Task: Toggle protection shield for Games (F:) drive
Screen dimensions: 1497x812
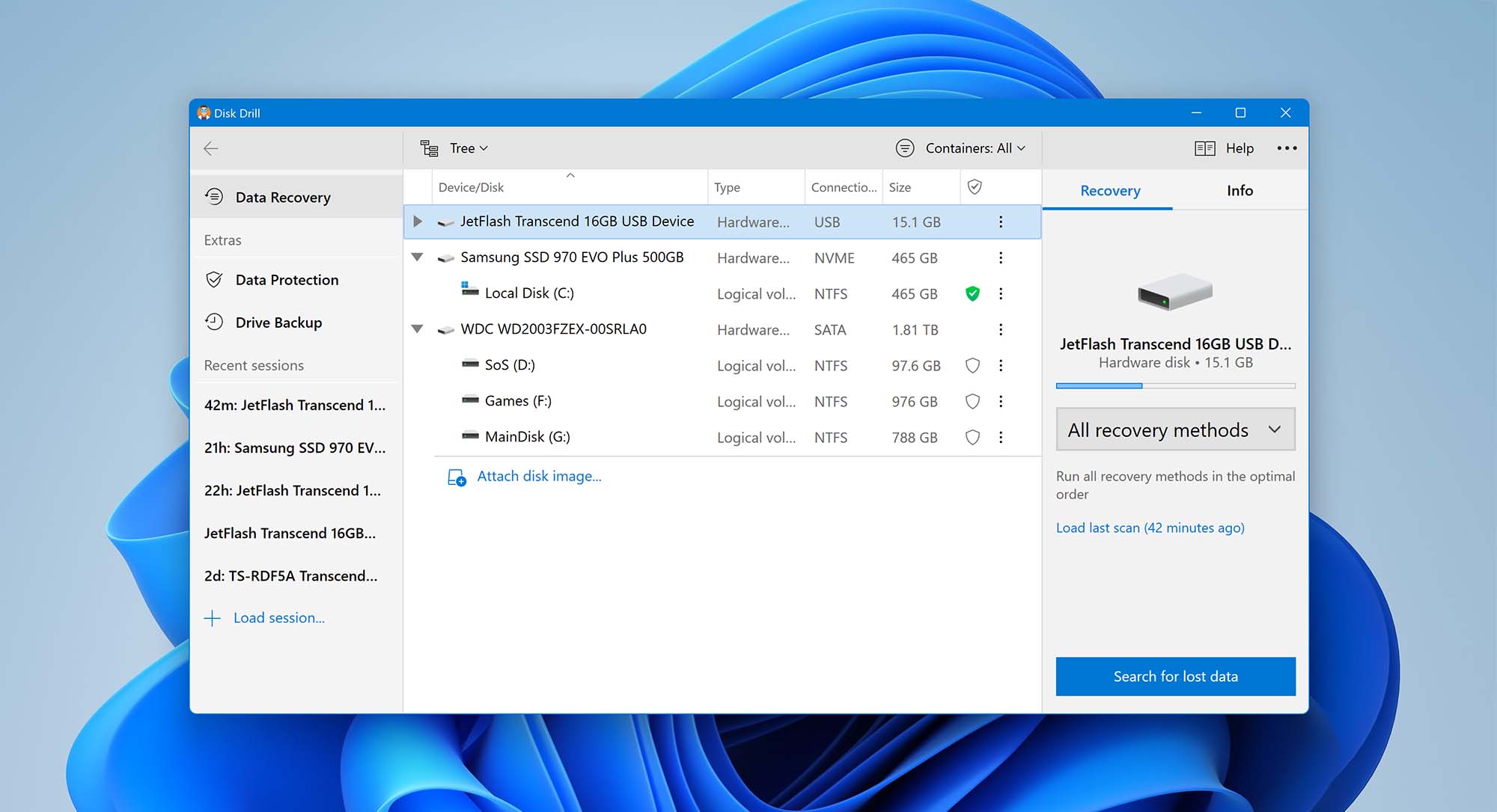Action: 972,401
